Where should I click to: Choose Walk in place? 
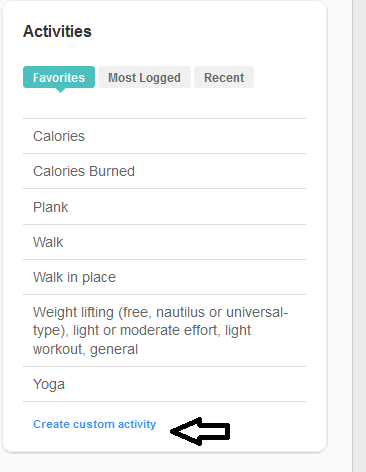pyautogui.click(x=164, y=277)
